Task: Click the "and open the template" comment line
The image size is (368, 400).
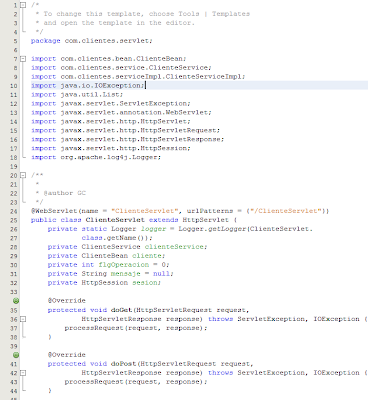Action: pos(115,23)
